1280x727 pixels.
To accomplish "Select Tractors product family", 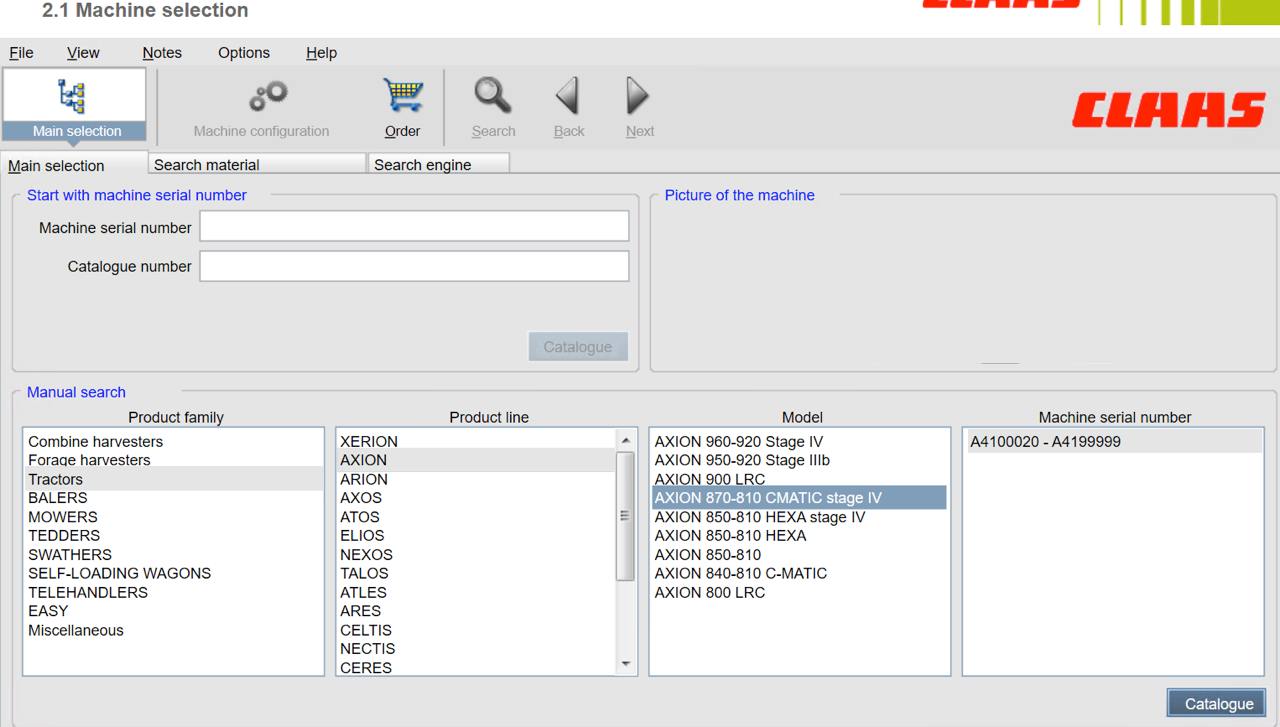I will 173,479.
